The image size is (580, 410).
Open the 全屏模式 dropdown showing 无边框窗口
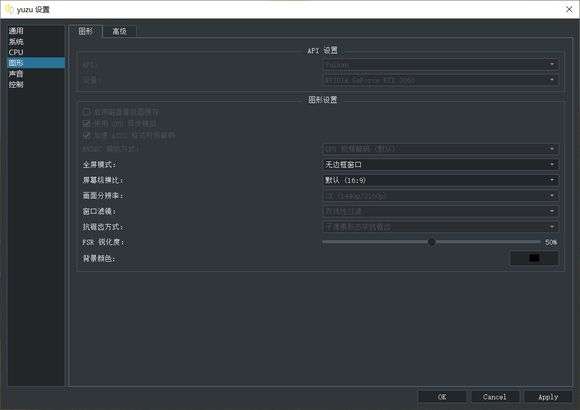(440, 164)
